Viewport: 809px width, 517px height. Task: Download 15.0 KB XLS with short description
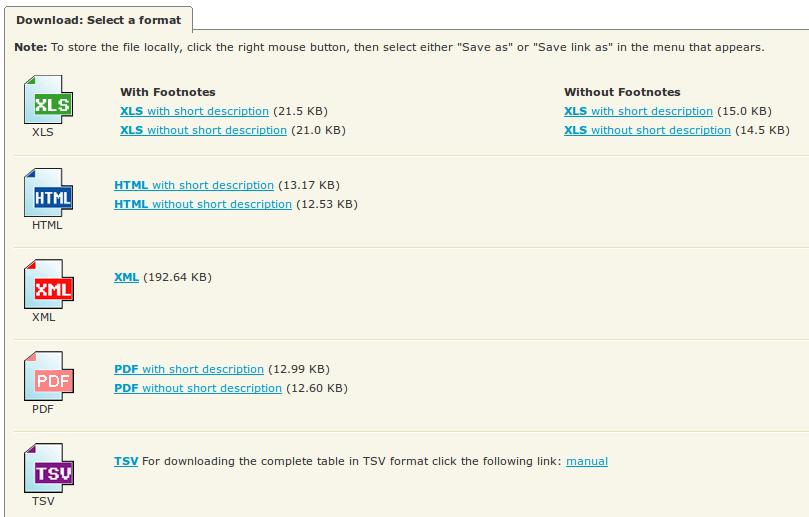click(638, 111)
